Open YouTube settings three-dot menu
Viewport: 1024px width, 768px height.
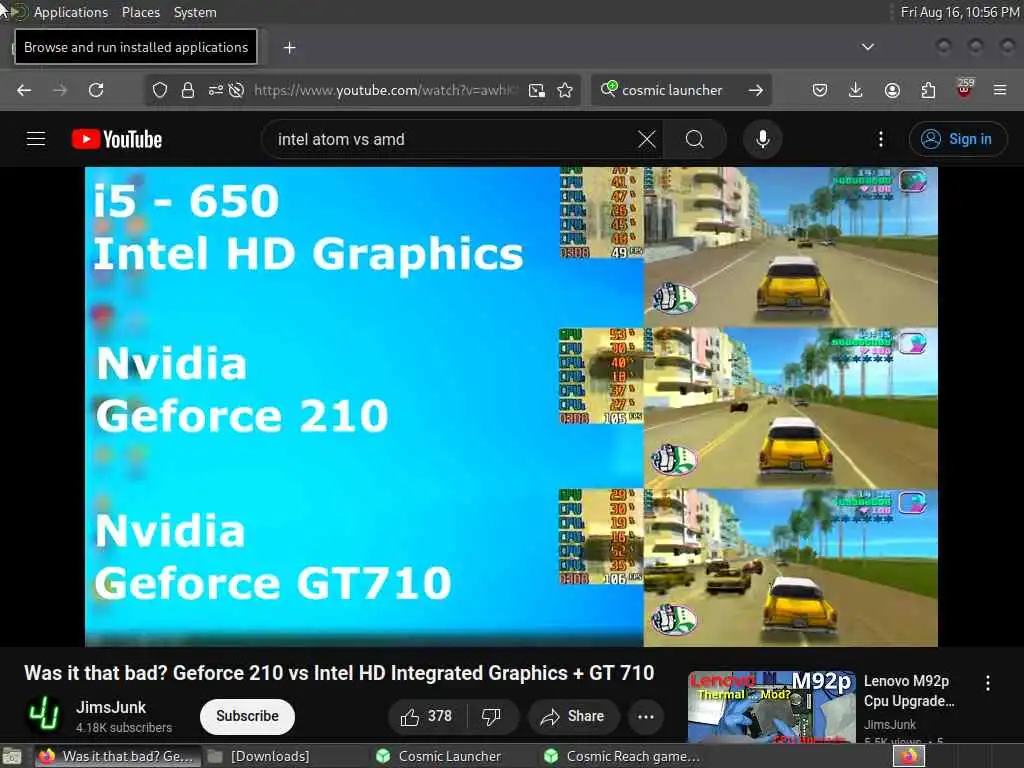(881, 139)
